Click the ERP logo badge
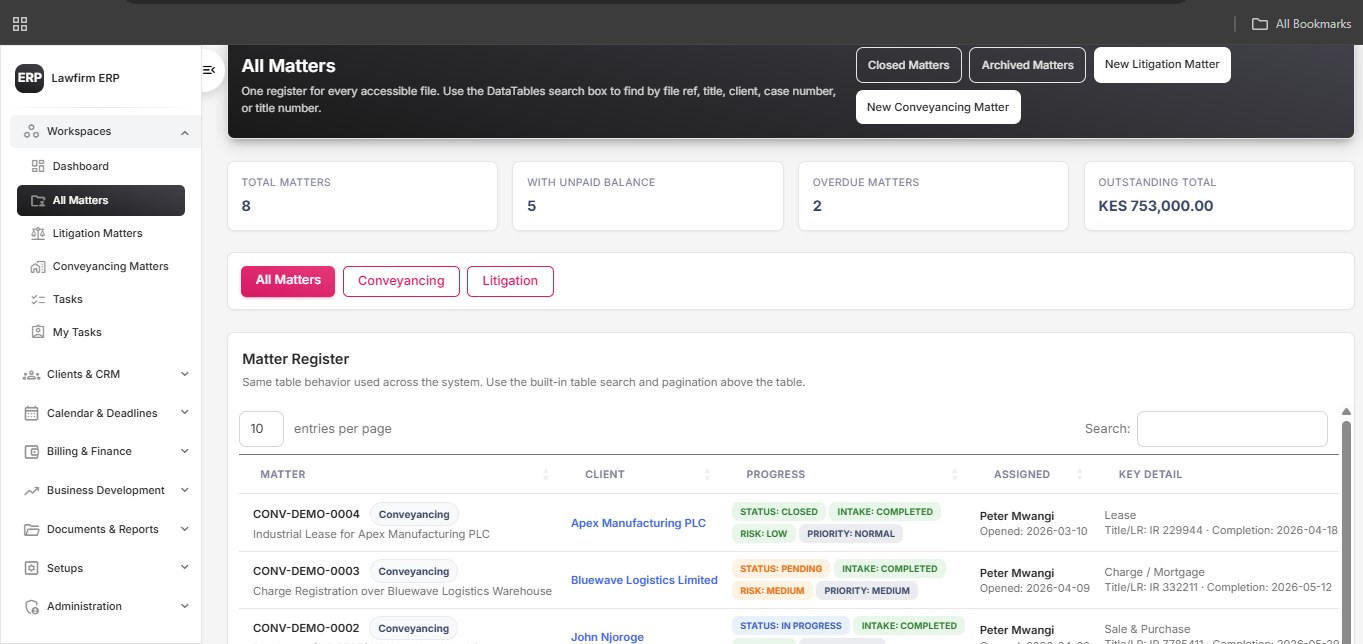The height and width of the screenshot is (644, 1363). click(29, 78)
